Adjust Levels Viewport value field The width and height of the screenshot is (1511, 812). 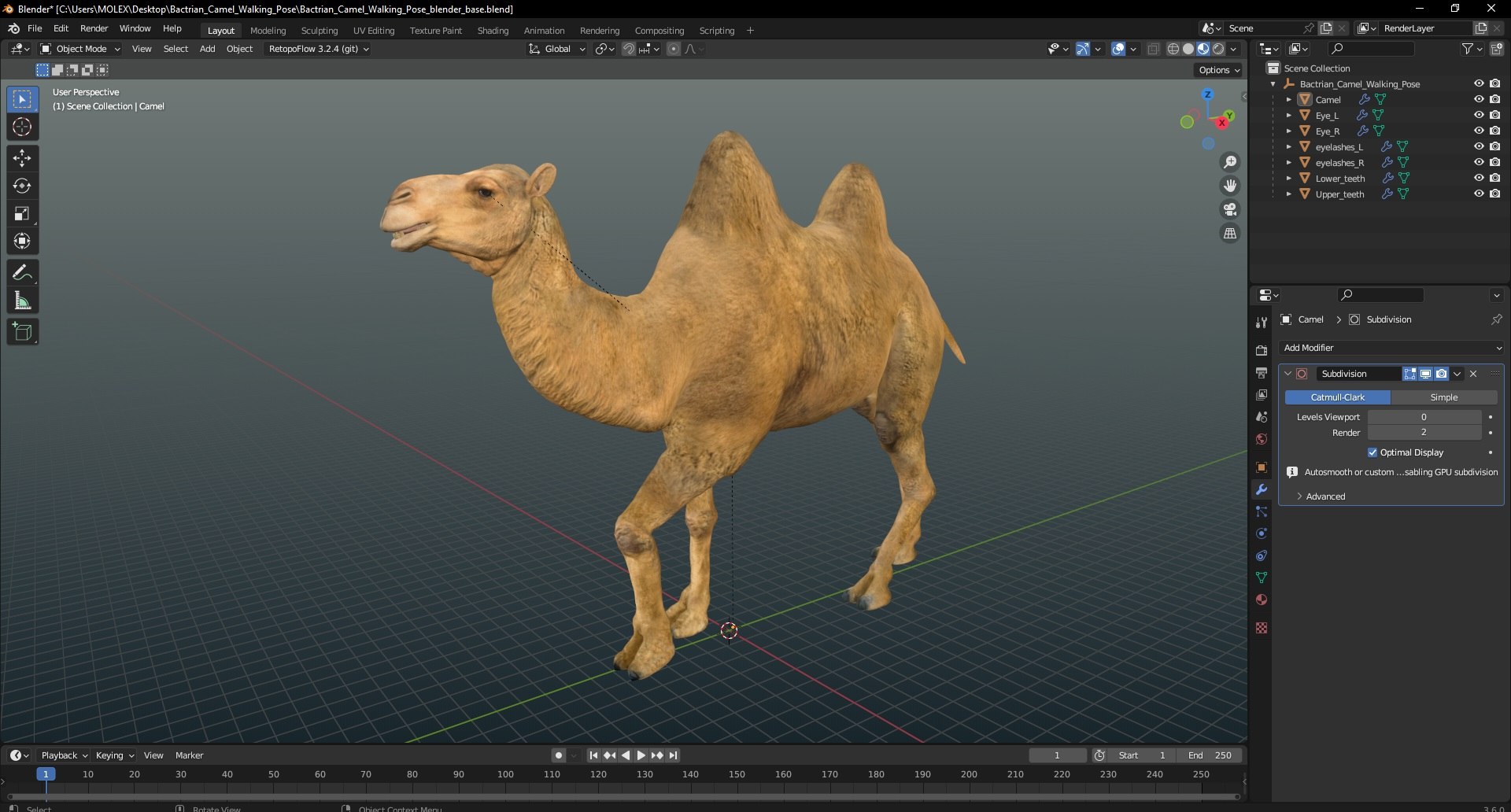1424,417
